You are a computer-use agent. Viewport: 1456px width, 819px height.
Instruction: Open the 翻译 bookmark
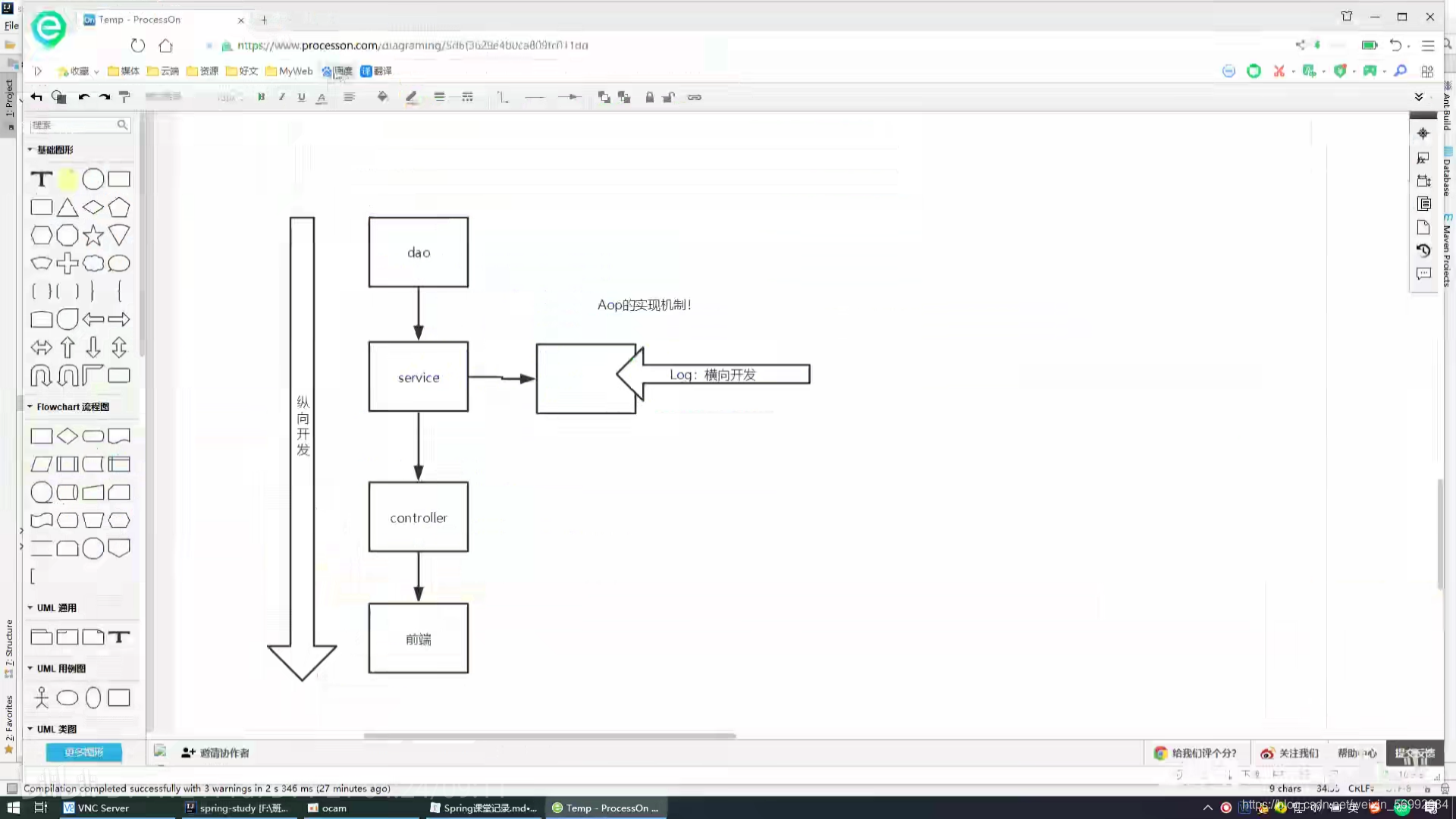click(x=376, y=71)
